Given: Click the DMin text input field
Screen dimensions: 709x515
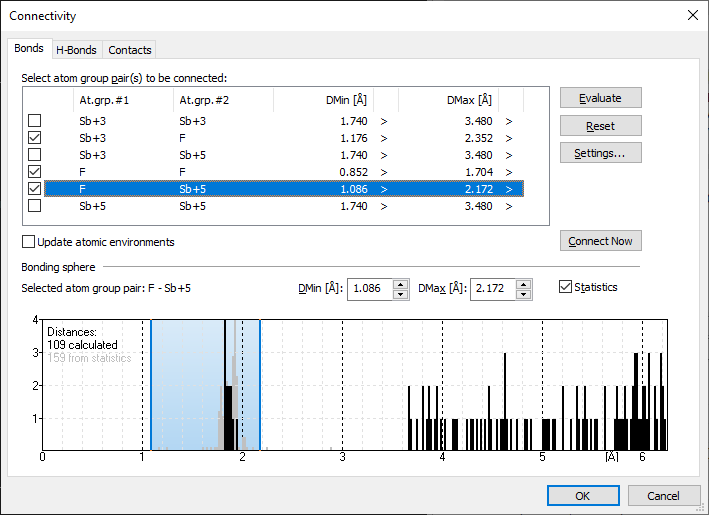Looking at the screenshot, I should tap(369, 289).
